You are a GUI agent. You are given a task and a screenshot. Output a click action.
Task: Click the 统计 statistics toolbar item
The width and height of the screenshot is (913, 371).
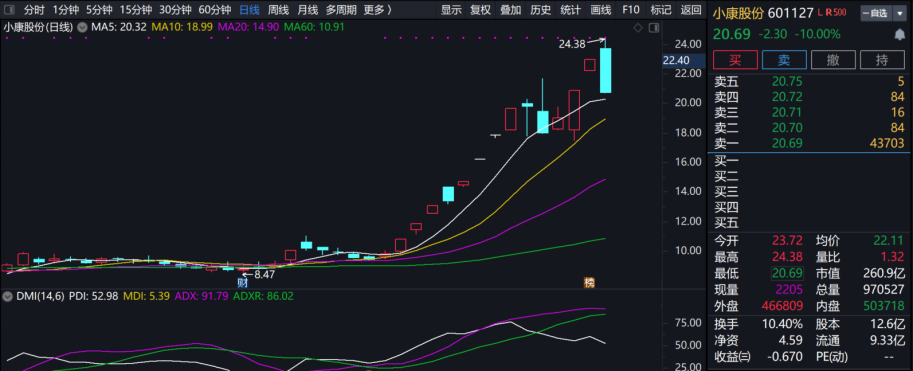pos(571,10)
